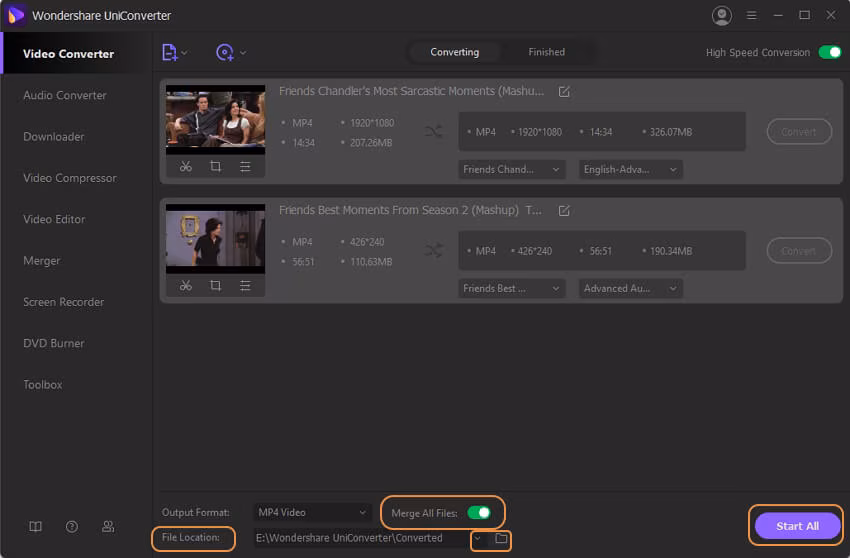850x558 pixels.
Task: Open the user guide book icon
Action: point(35,527)
